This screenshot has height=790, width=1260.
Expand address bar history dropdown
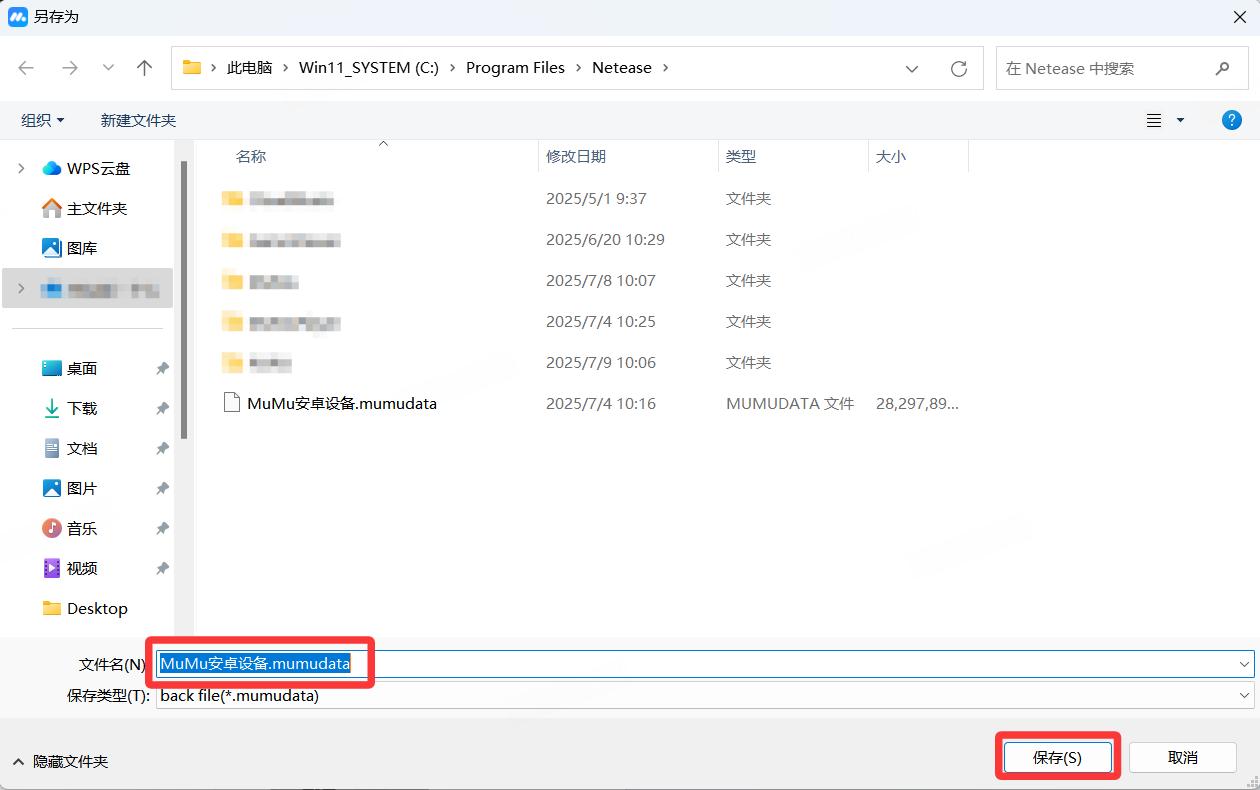[x=912, y=68]
